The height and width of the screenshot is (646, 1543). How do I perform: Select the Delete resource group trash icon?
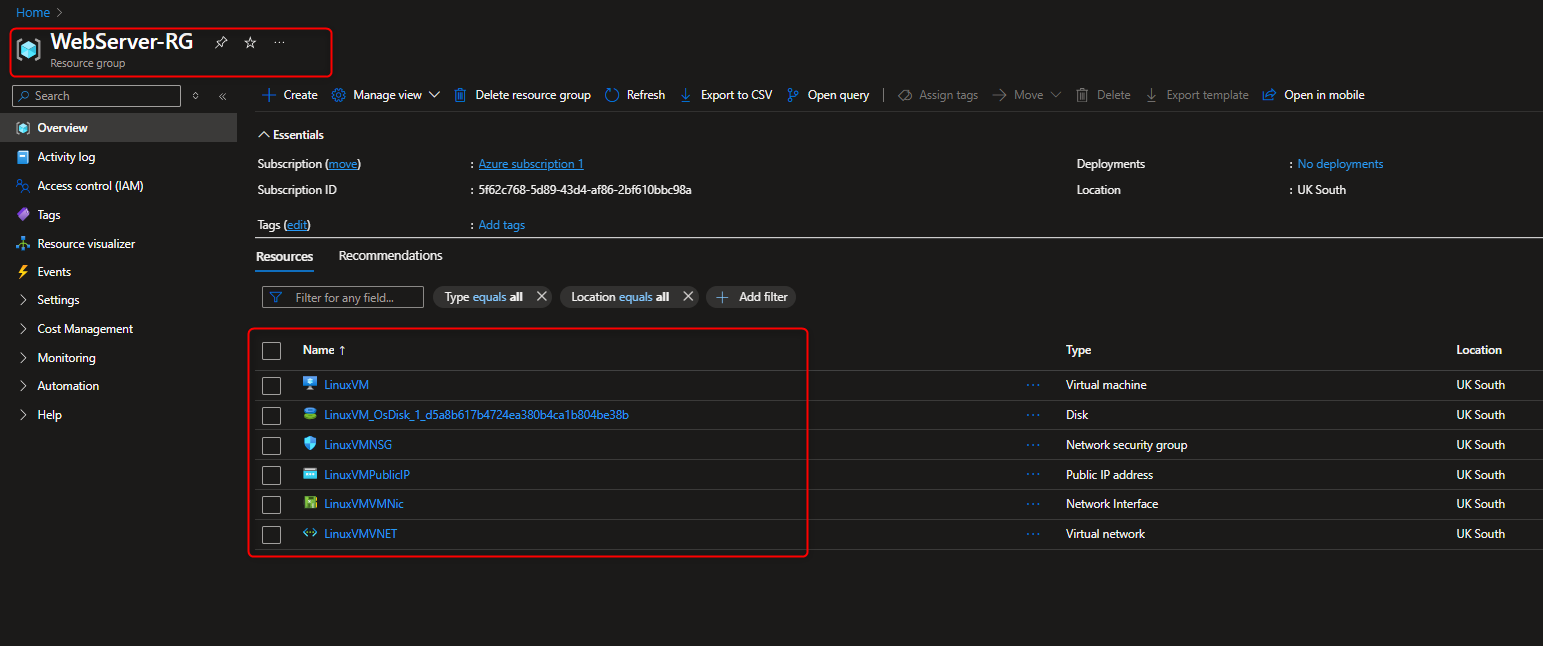click(x=459, y=94)
